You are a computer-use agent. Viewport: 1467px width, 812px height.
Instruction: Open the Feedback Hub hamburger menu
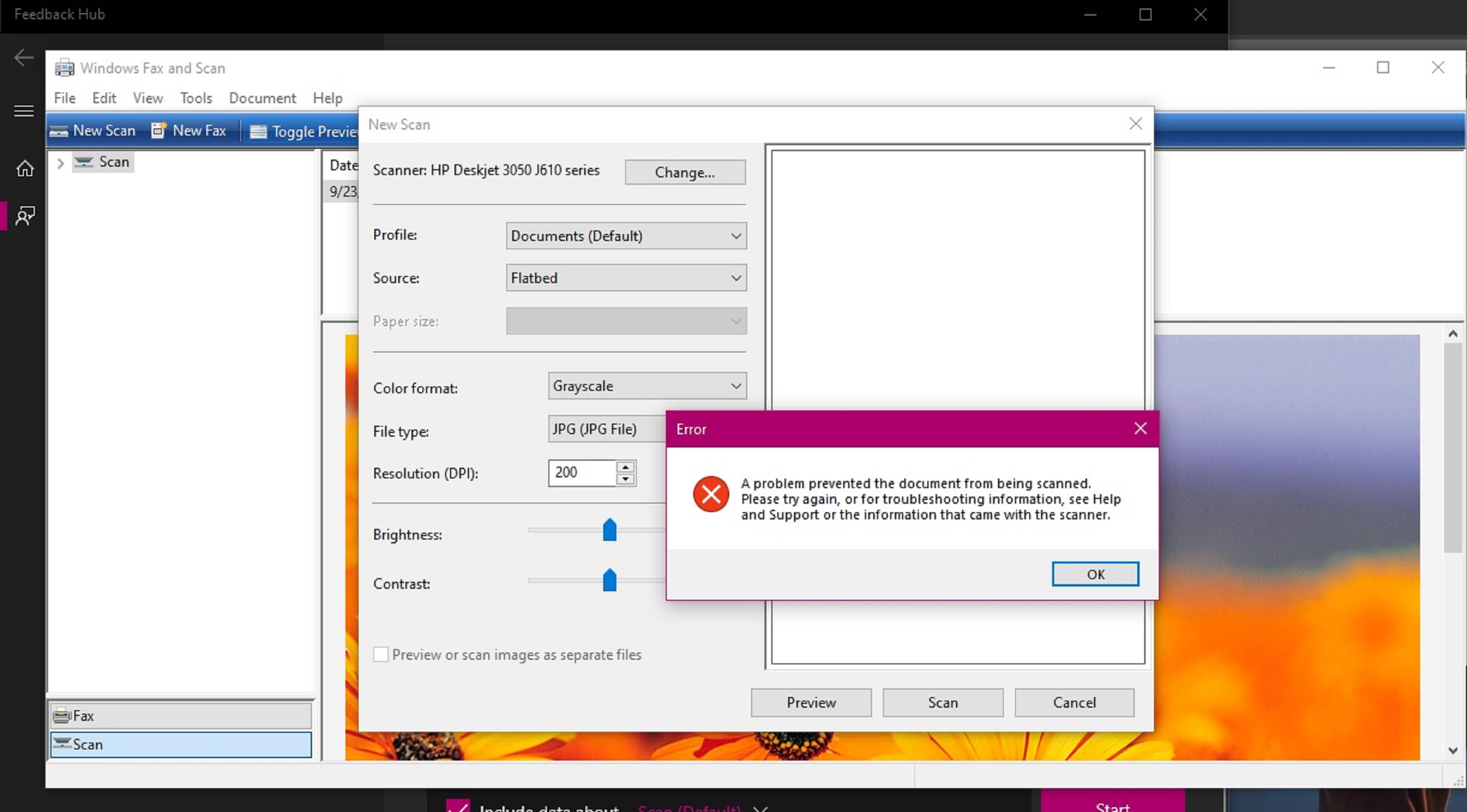(x=23, y=111)
